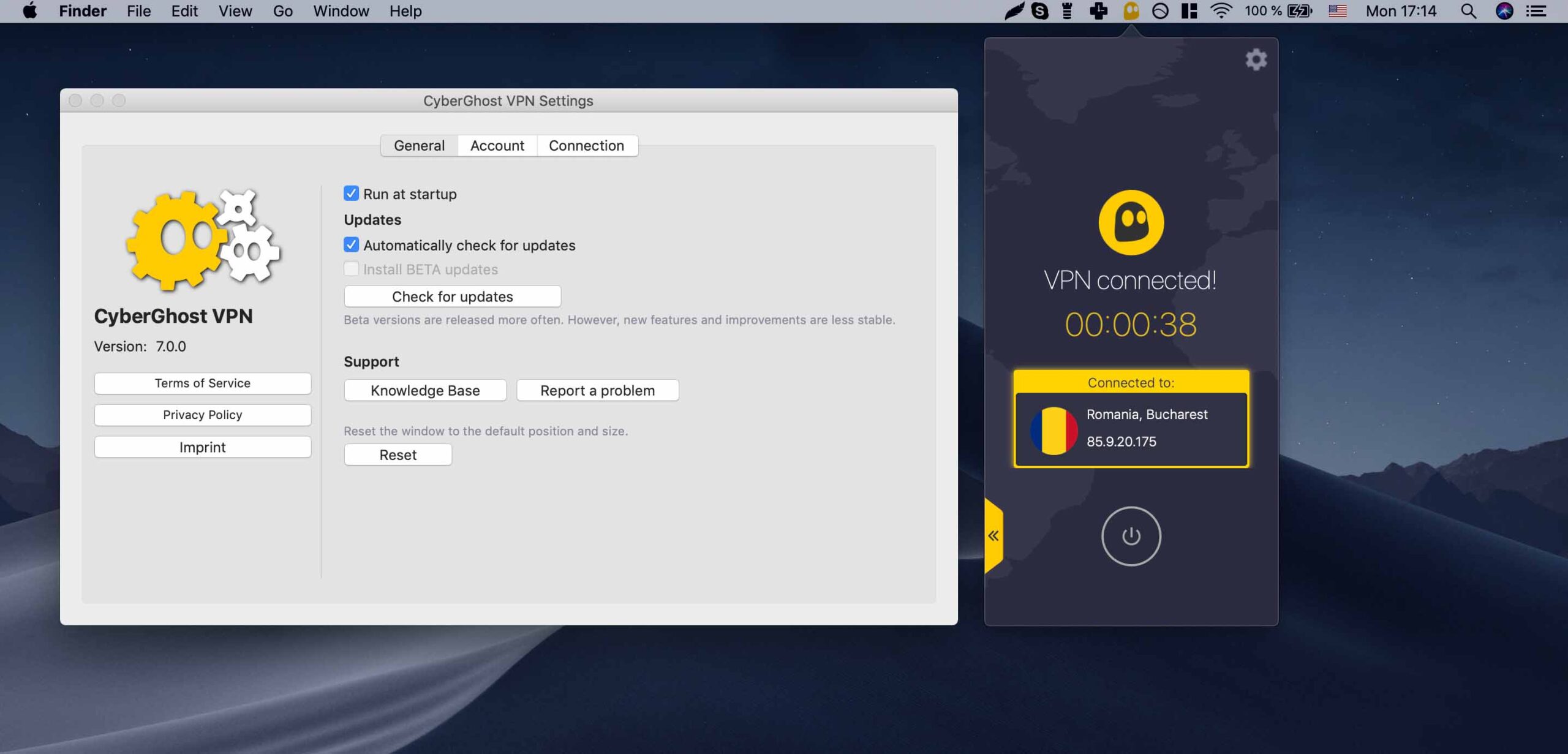Open Siri from the menu bar
The width and height of the screenshot is (1568, 754).
coord(1504,11)
